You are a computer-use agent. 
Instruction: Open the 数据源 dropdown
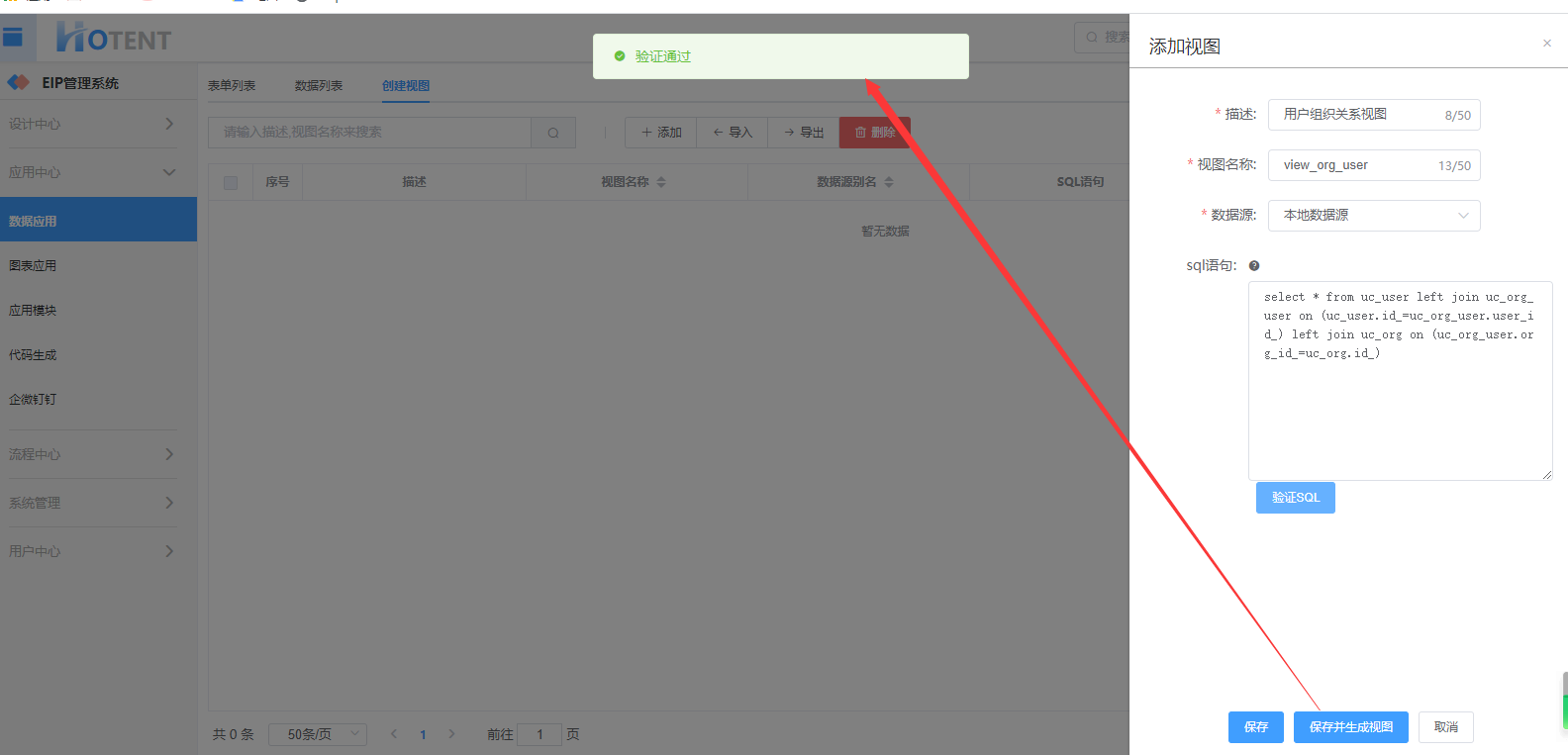1374,216
